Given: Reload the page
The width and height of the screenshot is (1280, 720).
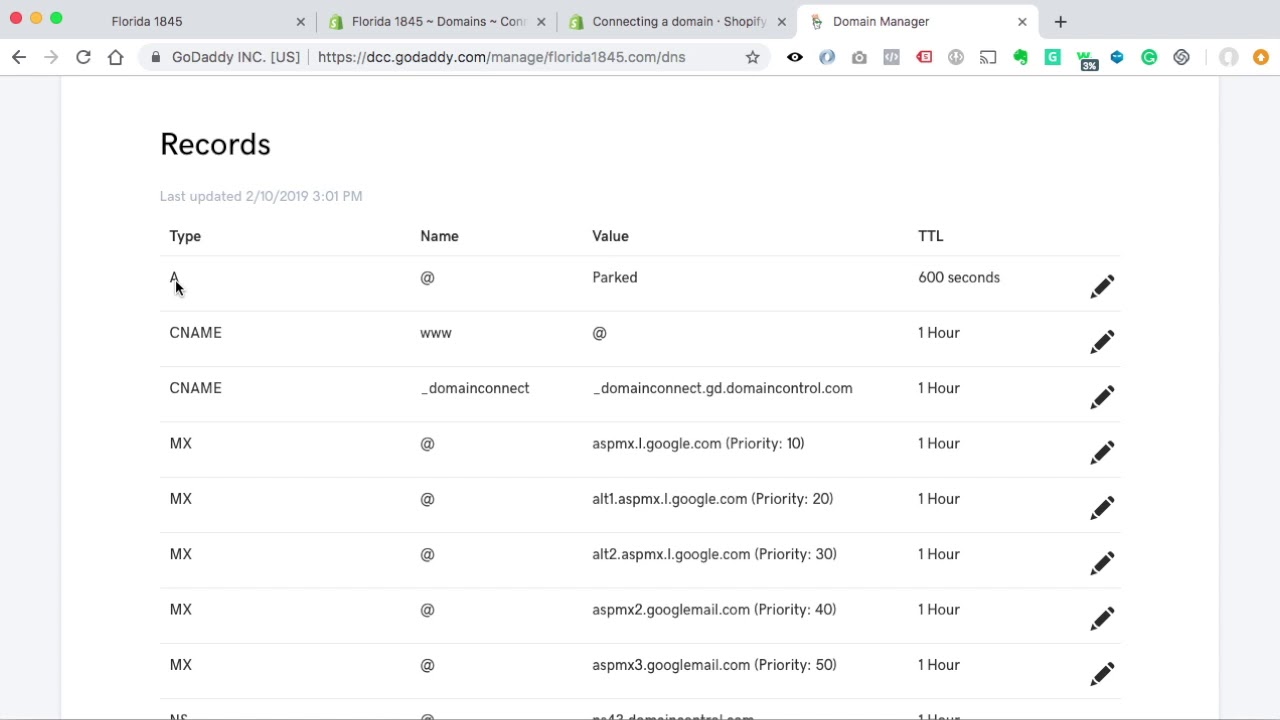Looking at the screenshot, I should coord(83,57).
